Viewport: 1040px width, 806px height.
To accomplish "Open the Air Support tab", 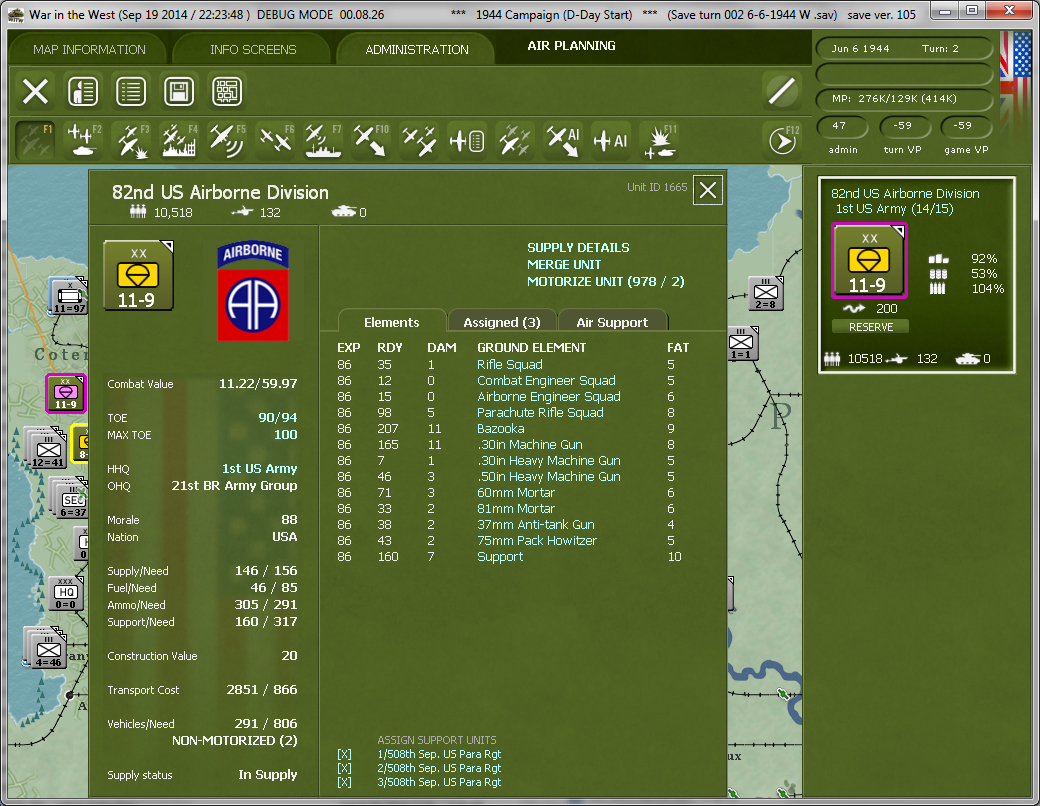I will [x=612, y=322].
